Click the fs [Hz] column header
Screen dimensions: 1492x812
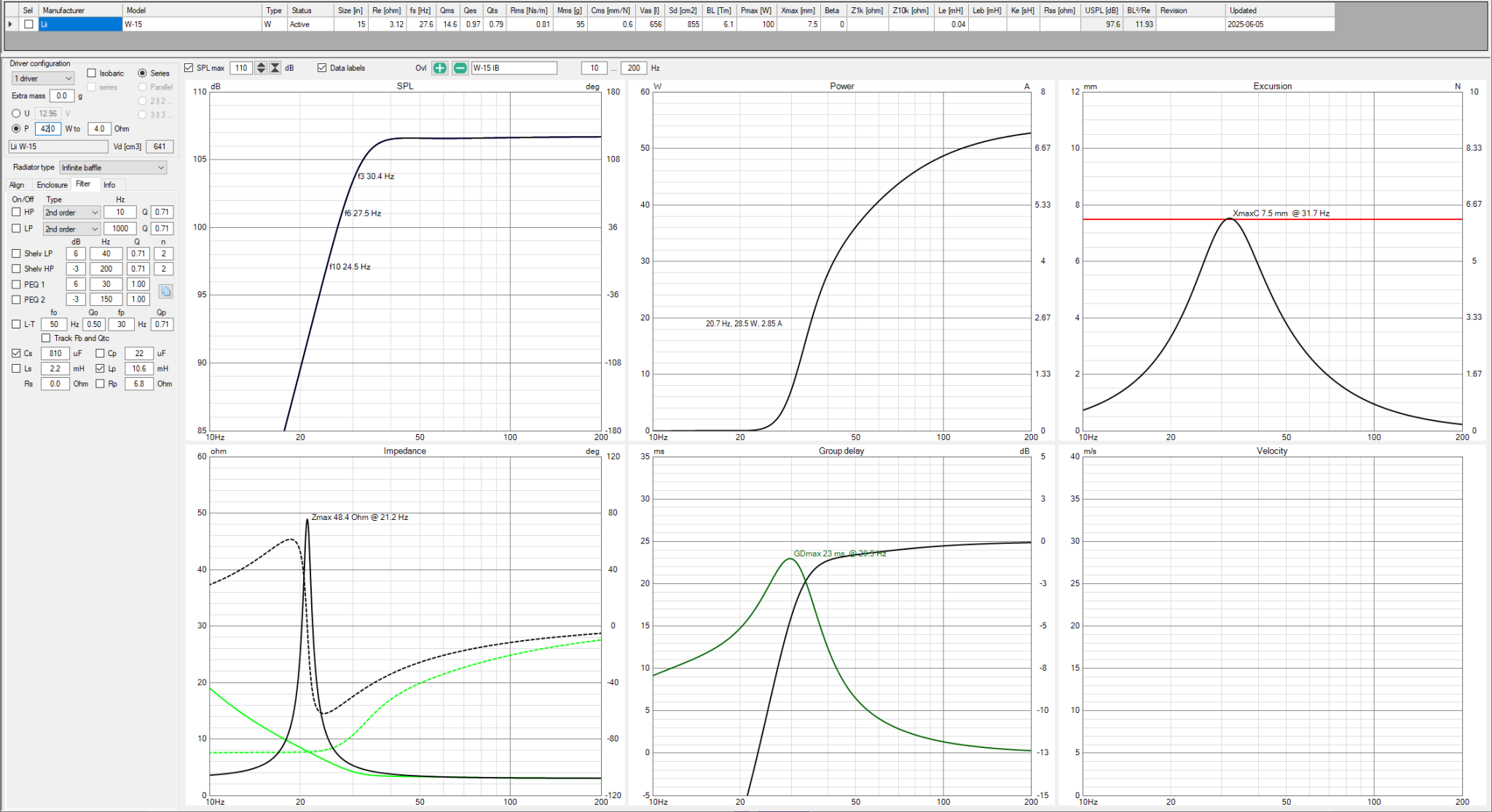(420, 10)
